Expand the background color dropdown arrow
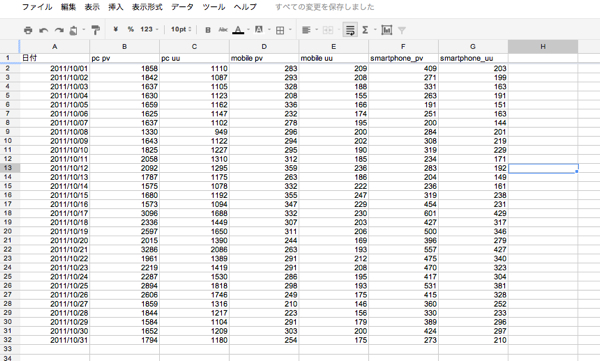 pyautogui.click(x=269, y=29)
